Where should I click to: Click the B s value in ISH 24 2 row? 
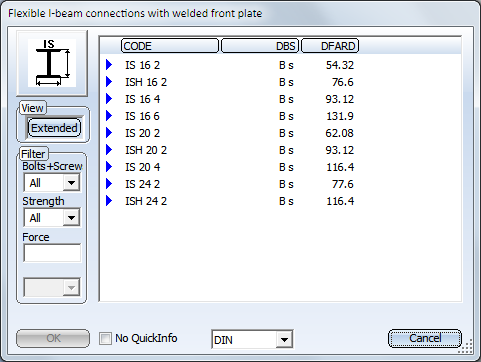(286, 201)
